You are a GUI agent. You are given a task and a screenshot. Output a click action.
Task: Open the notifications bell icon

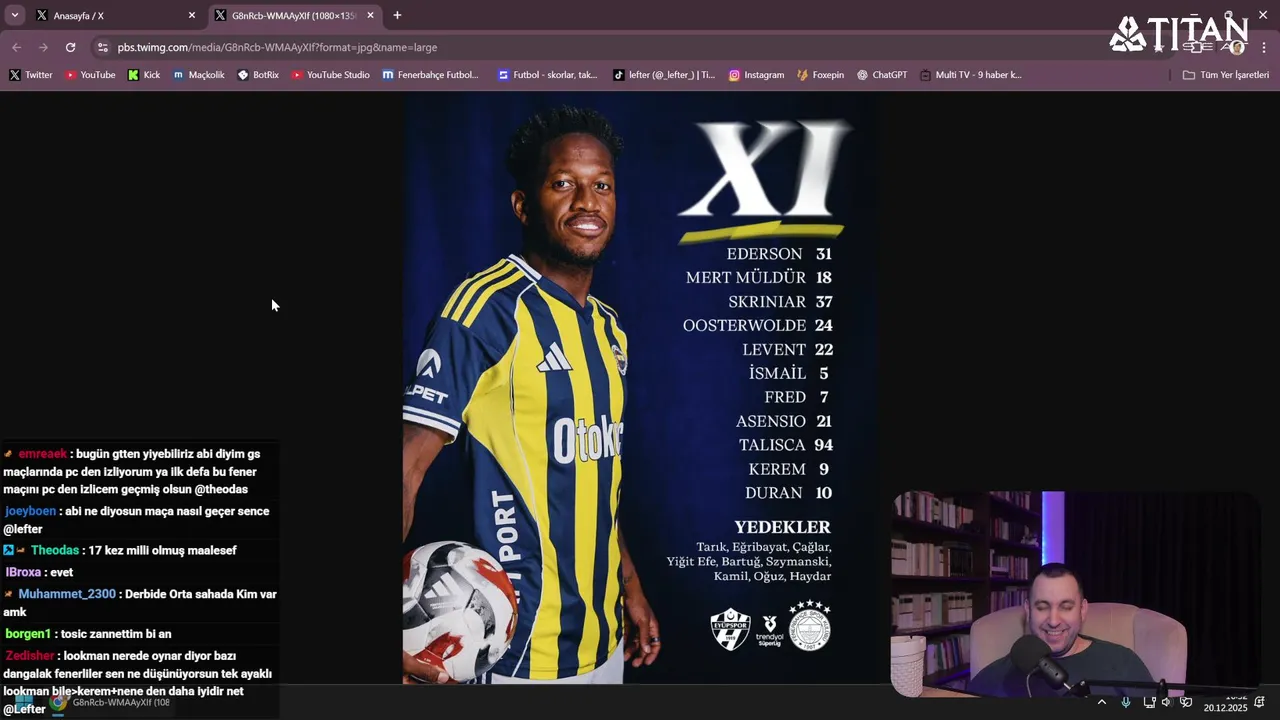1260,702
